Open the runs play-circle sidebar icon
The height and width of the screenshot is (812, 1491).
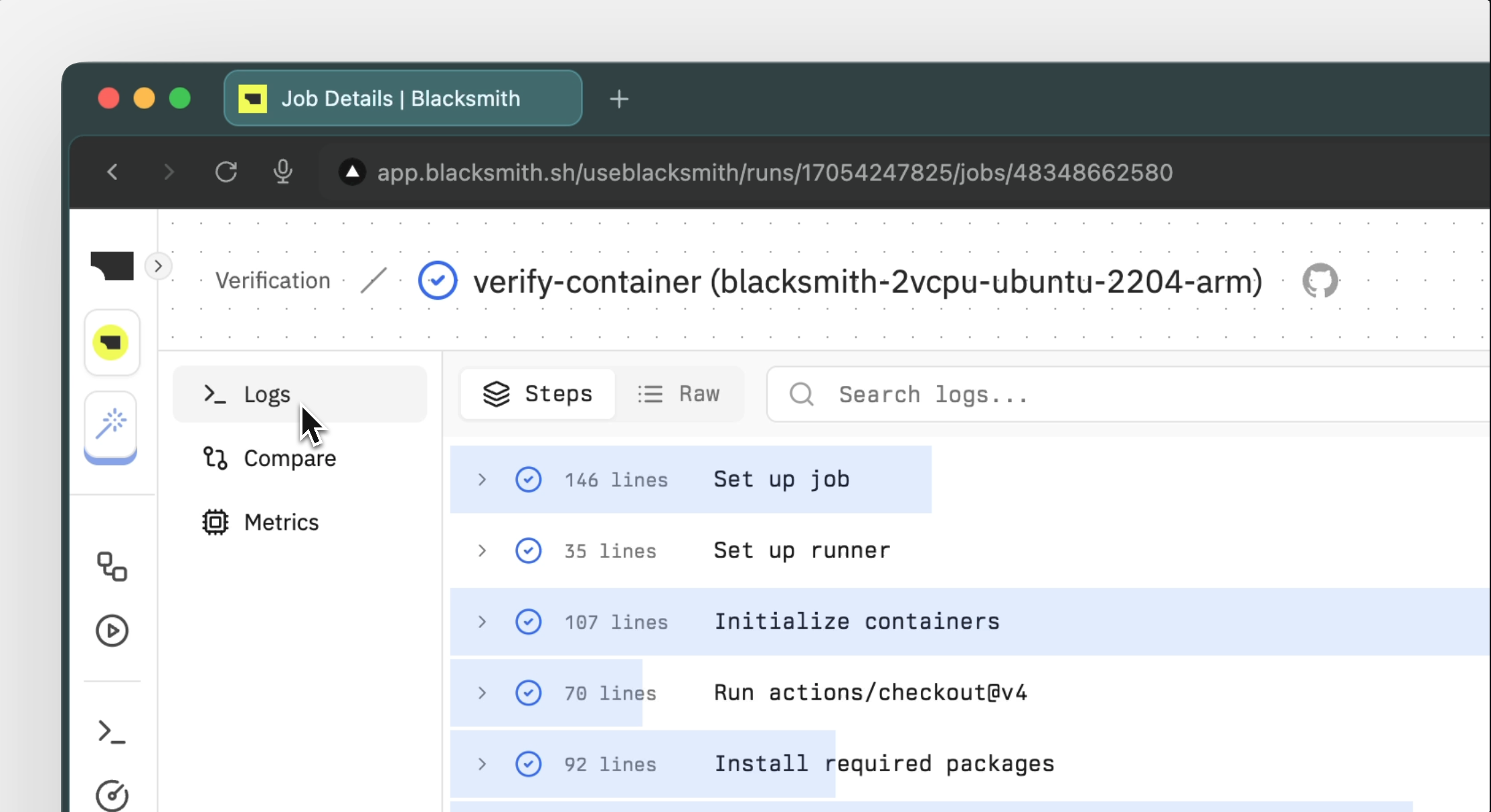(x=112, y=631)
